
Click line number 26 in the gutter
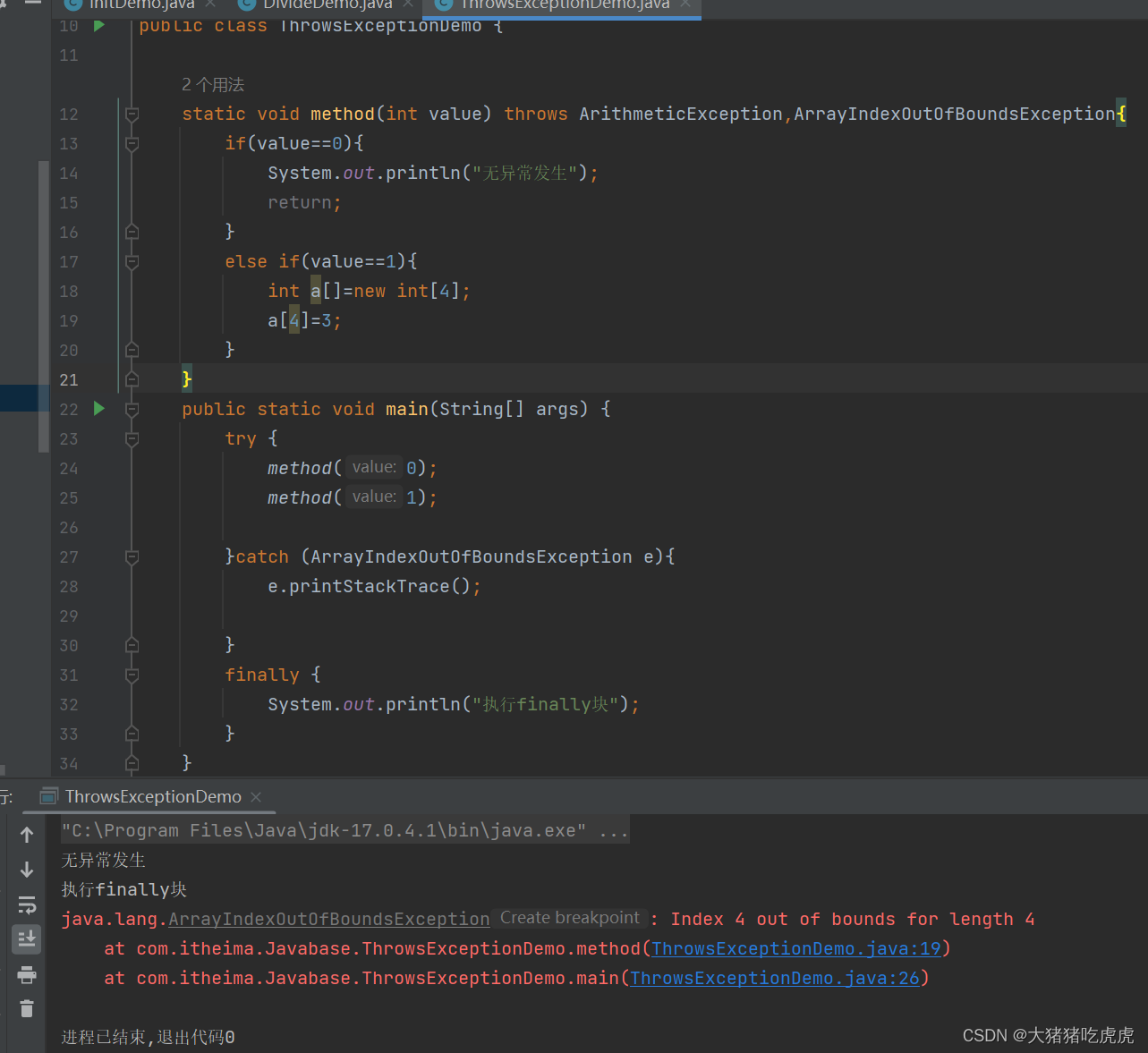[69, 527]
